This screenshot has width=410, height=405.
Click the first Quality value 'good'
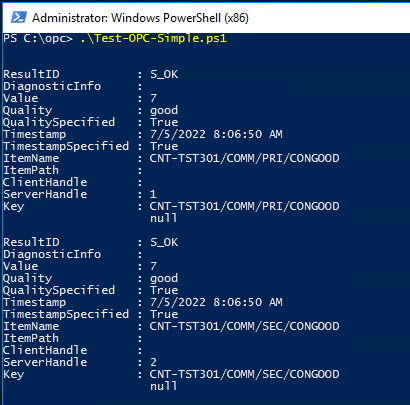click(x=164, y=110)
